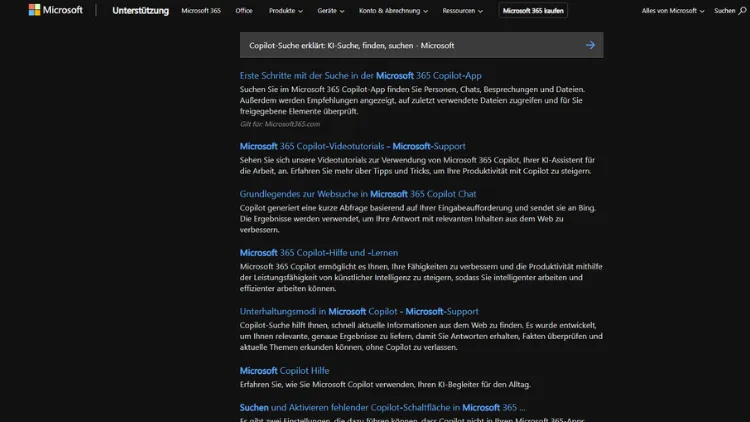Open search via the magnifier icon

coord(742,11)
